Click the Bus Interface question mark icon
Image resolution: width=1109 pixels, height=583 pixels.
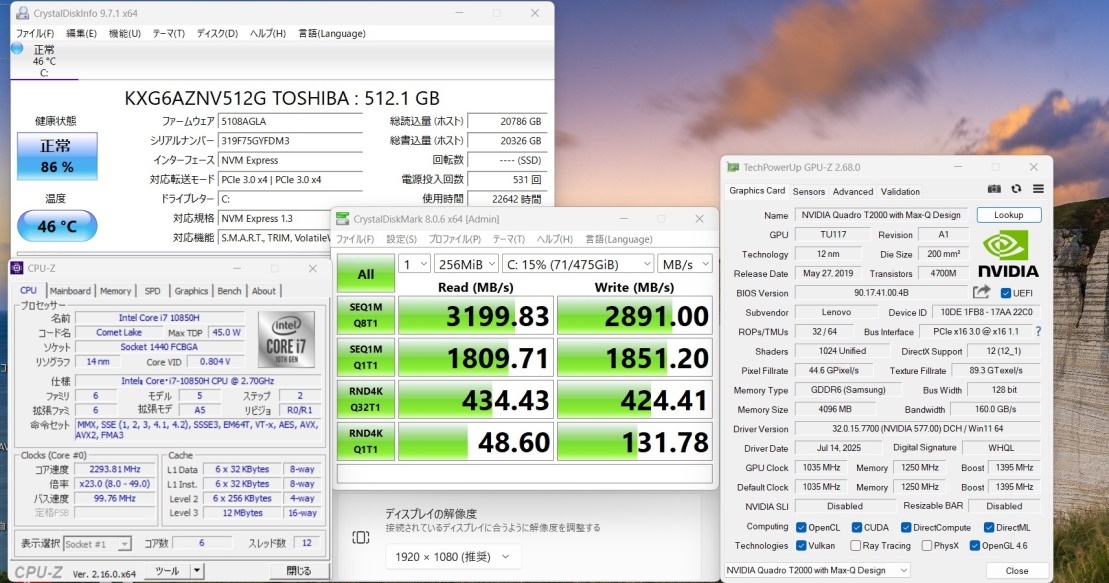[x=1038, y=331]
